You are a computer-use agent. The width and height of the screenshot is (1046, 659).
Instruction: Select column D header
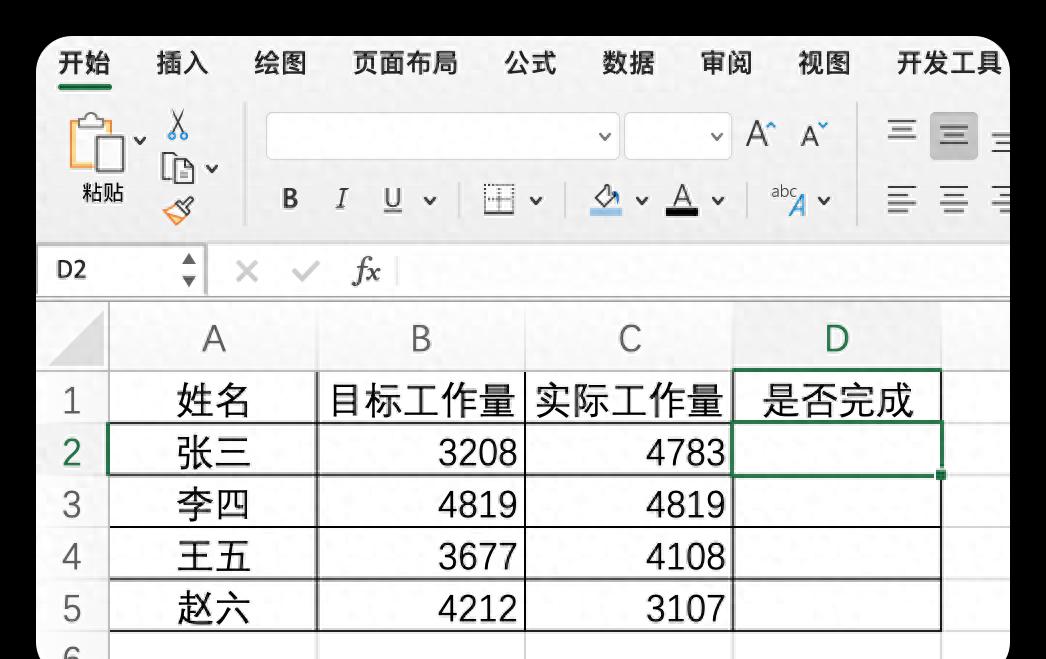pos(837,338)
